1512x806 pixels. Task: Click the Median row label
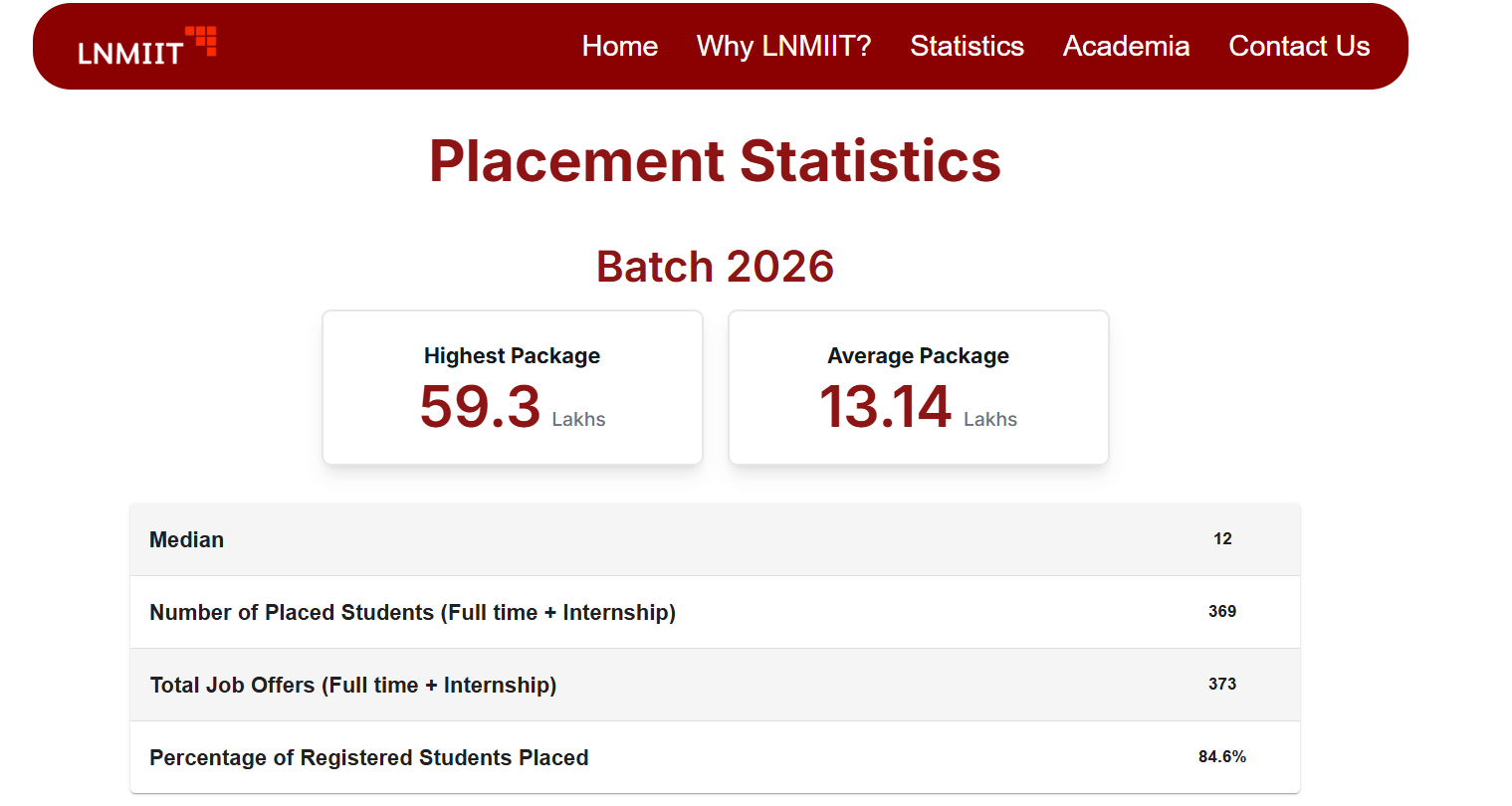click(186, 539)
